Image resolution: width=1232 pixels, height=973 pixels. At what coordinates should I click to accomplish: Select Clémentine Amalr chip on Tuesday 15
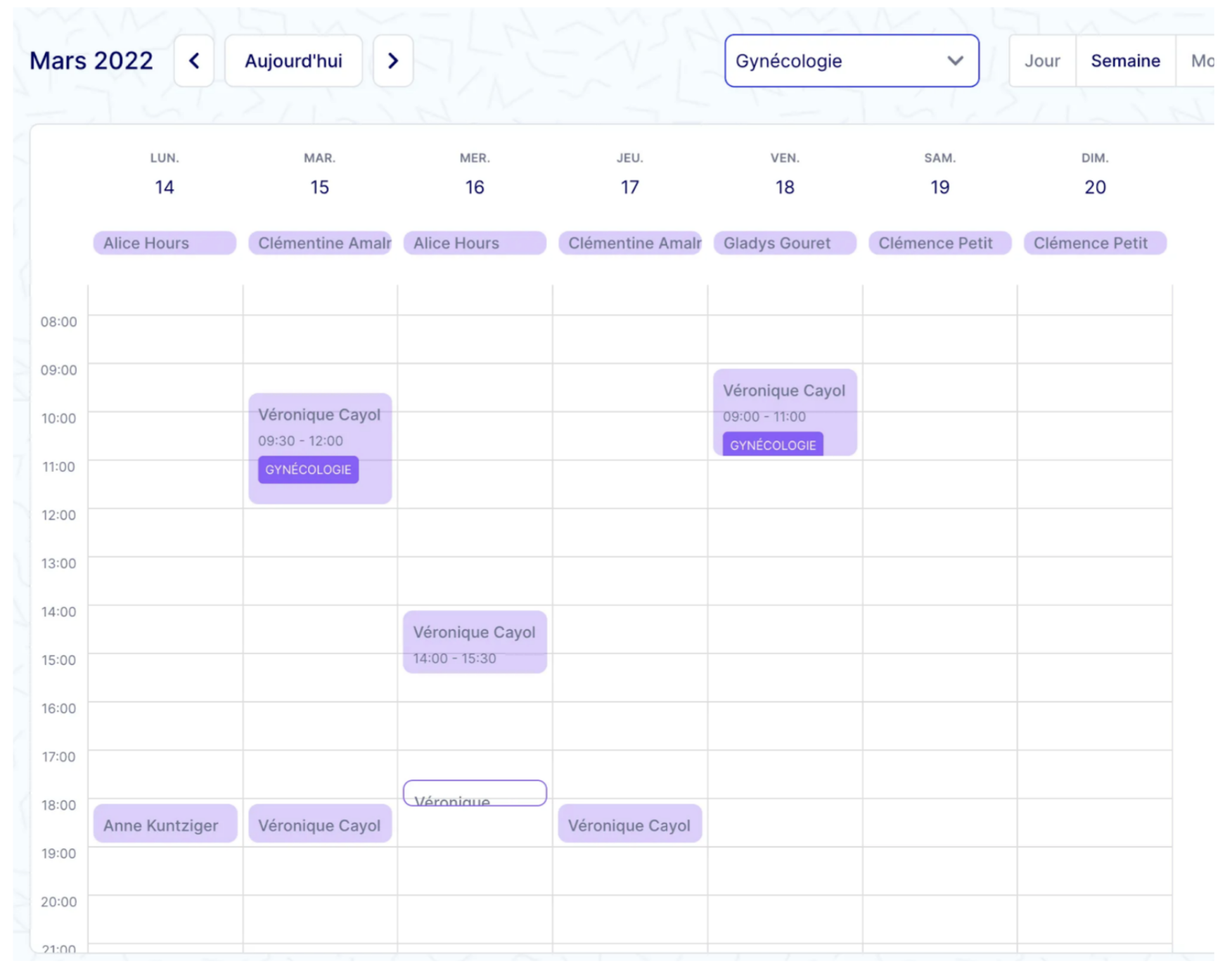pos(320,243)
